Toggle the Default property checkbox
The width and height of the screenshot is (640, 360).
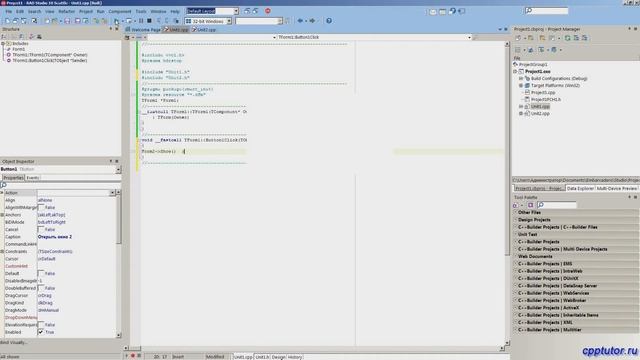(x=41, y=273)
